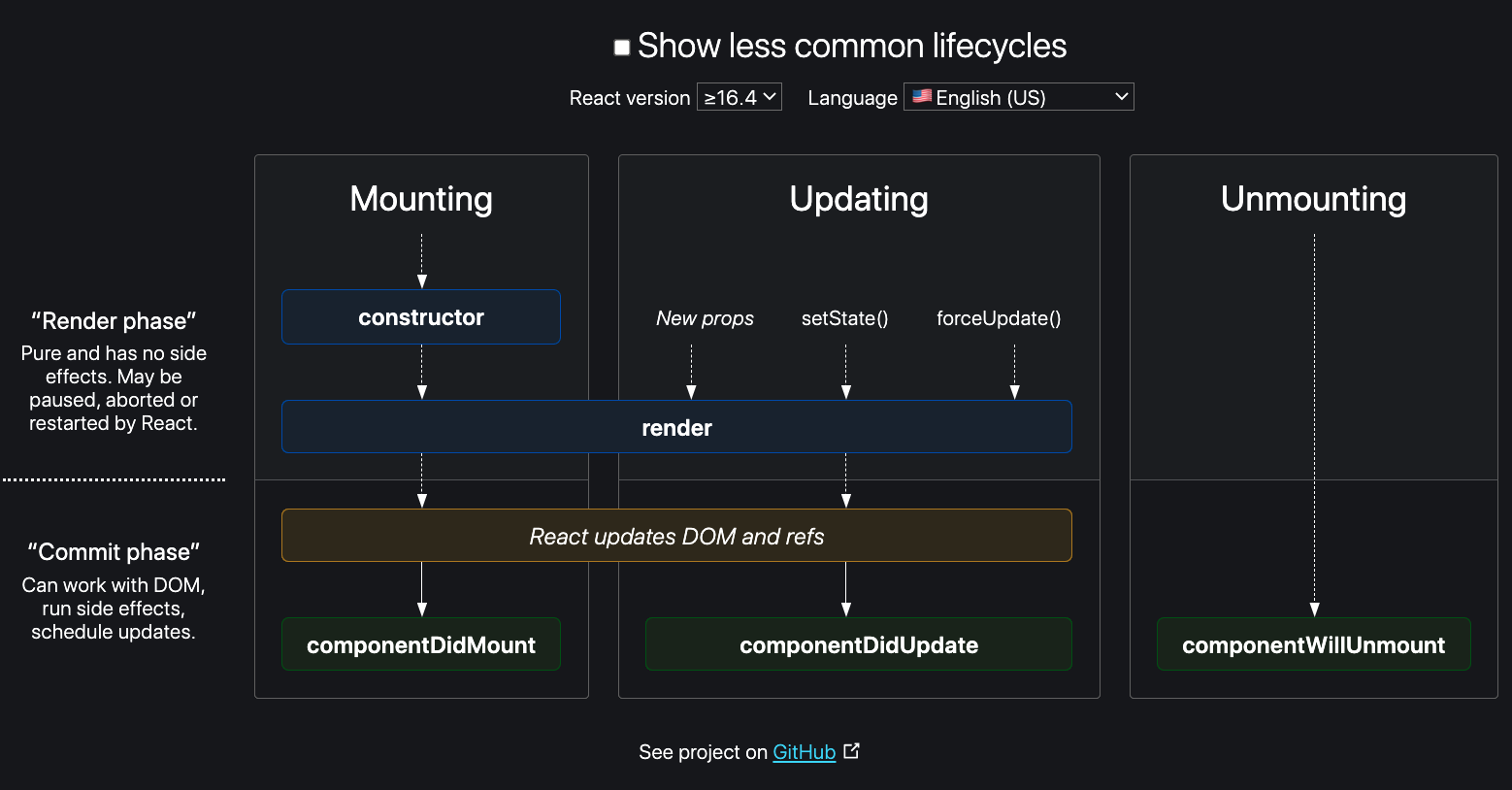Click the "Commit phase" heading
Image resolution: width=1512 pixels, height=790 pixels.
pos(114,552)
